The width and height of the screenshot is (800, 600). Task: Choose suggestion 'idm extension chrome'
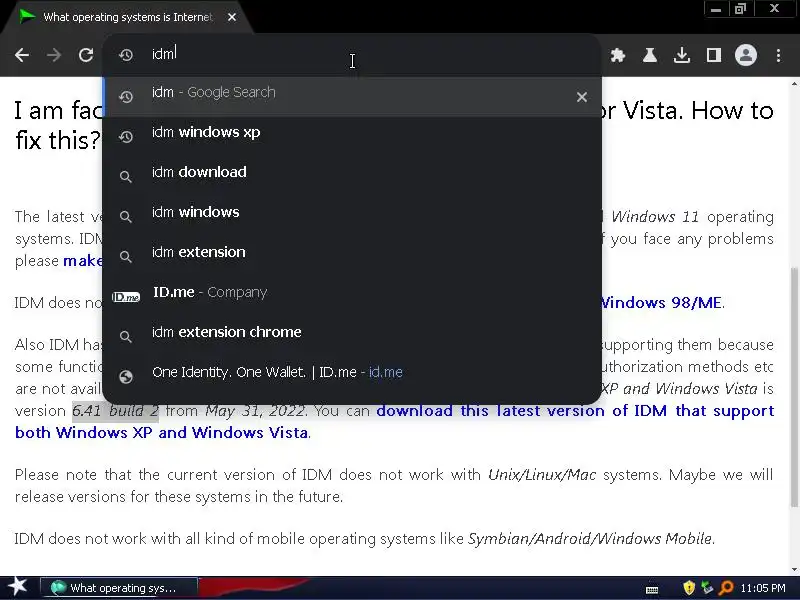352,336
